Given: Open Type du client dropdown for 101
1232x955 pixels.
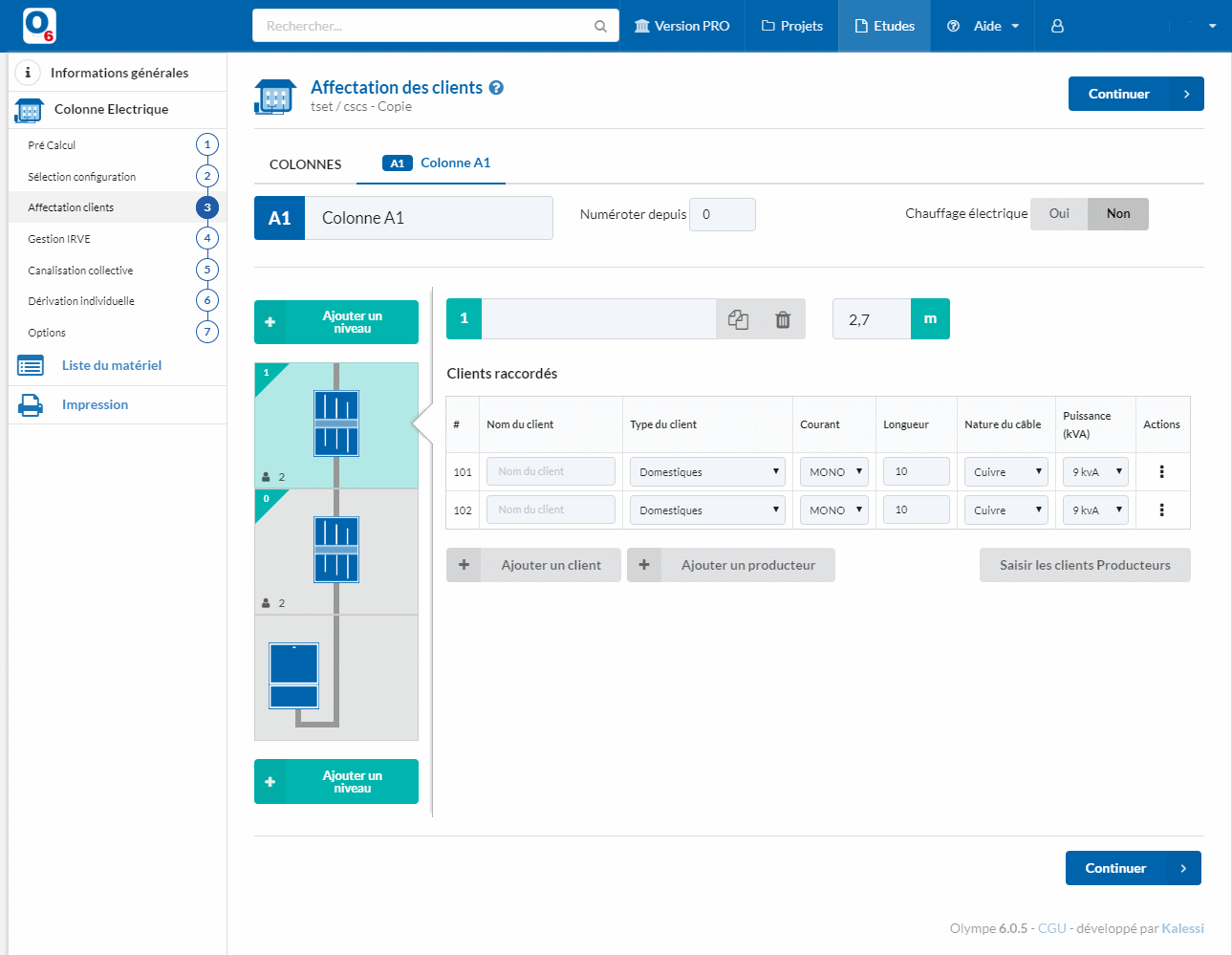Looking at the screenshot, I should pos(707,472).
